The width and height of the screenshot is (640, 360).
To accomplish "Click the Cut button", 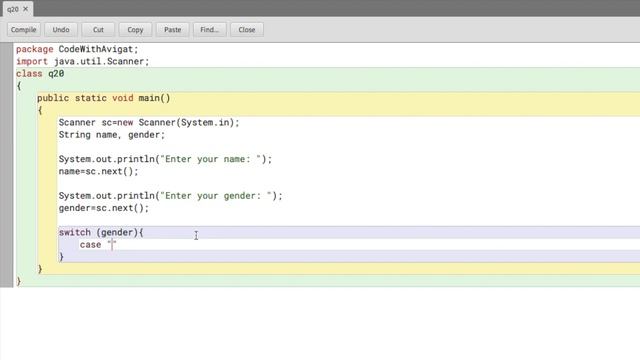I will [98, 30].
